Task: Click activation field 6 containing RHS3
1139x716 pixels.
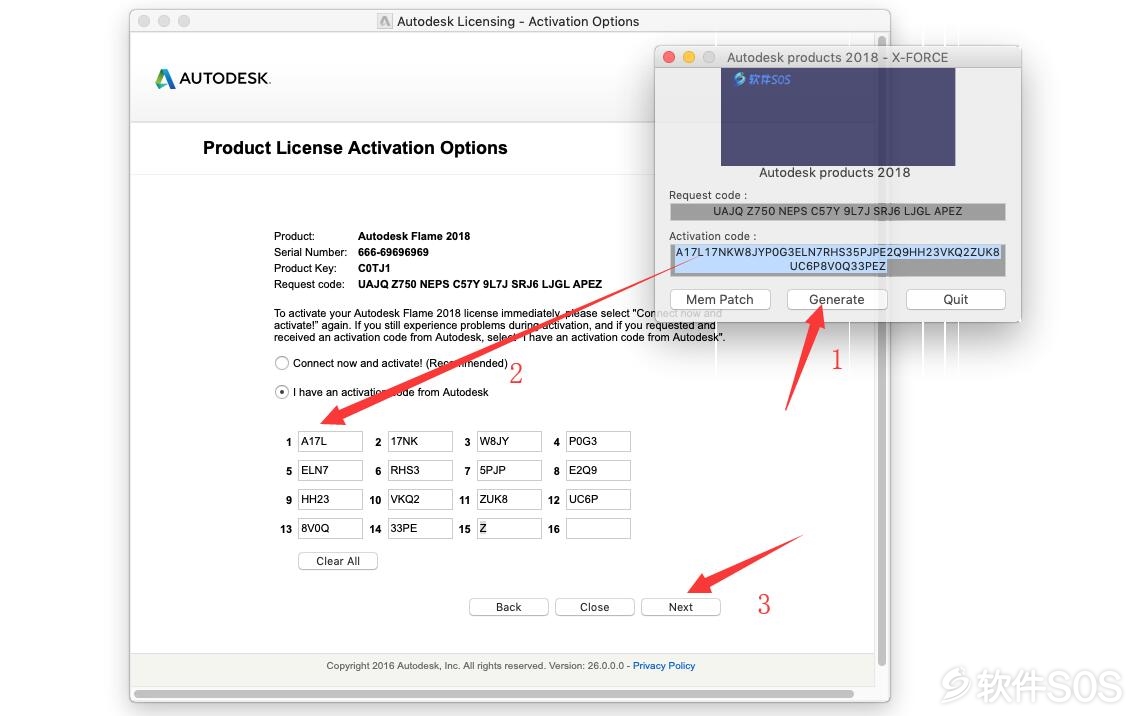Action: coord(420,471)
